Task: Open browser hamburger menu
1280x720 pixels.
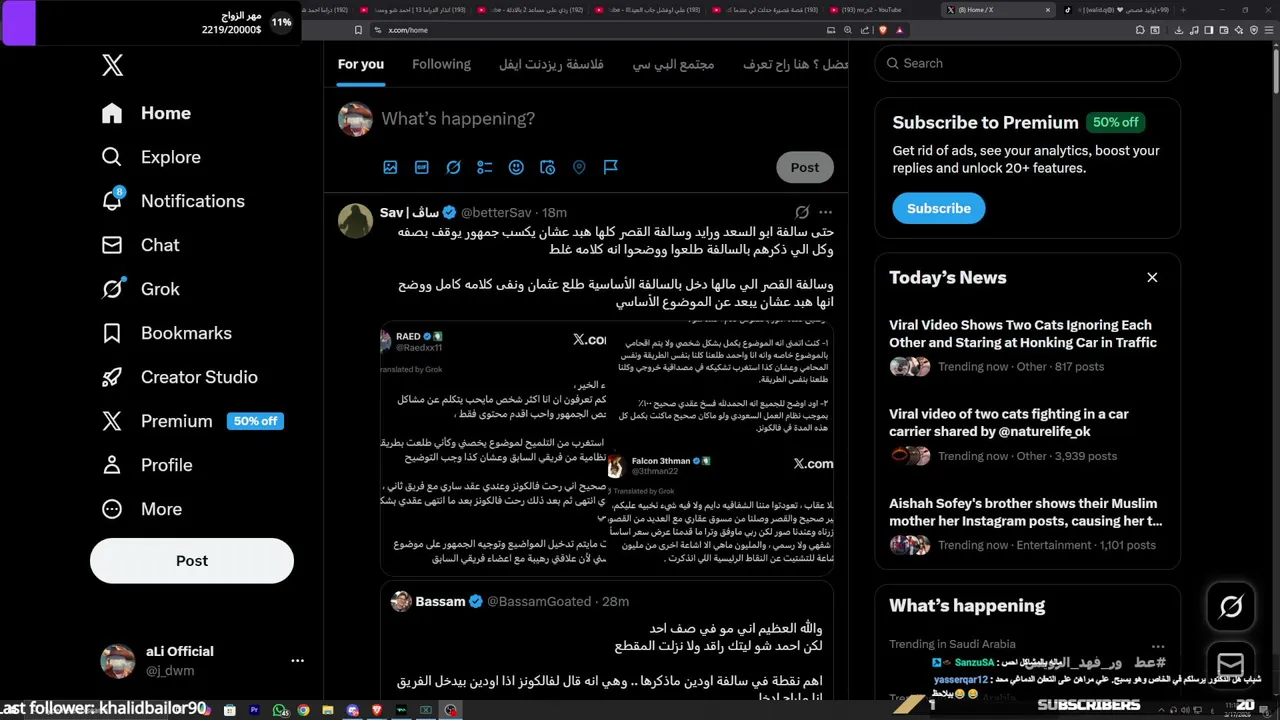Action: pos(1269,30)
